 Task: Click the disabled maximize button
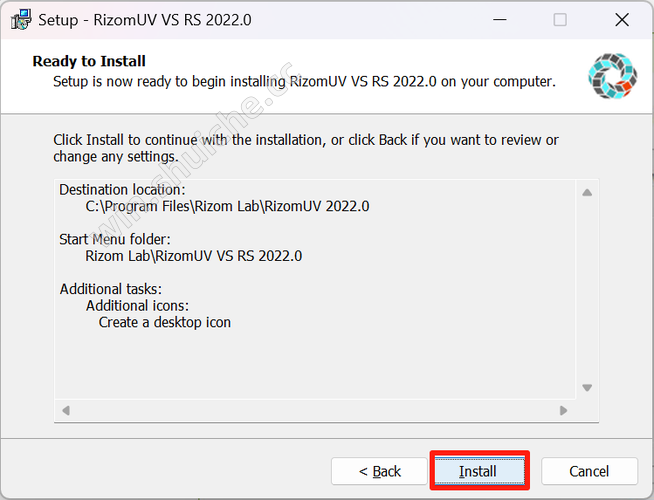click(560, 20)
